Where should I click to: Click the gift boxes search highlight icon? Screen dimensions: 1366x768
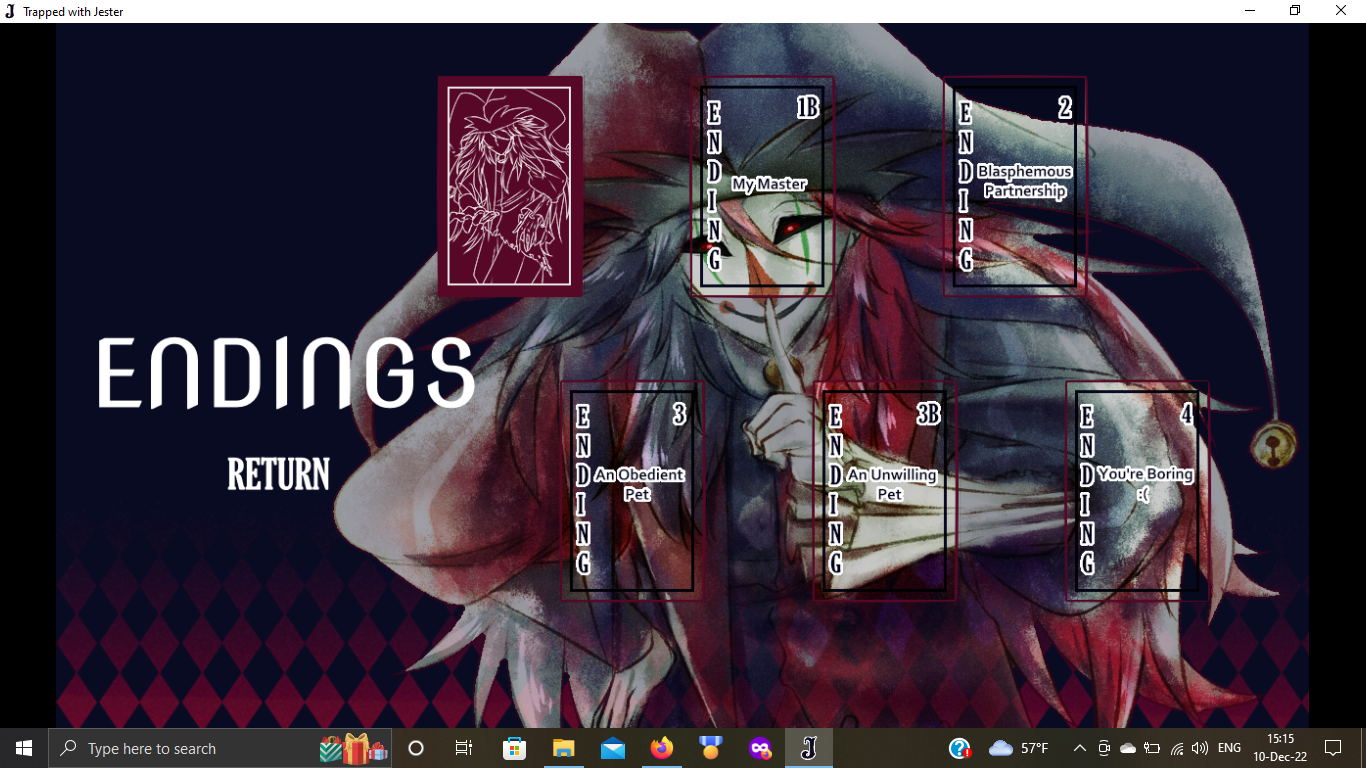tap(354, 748)
